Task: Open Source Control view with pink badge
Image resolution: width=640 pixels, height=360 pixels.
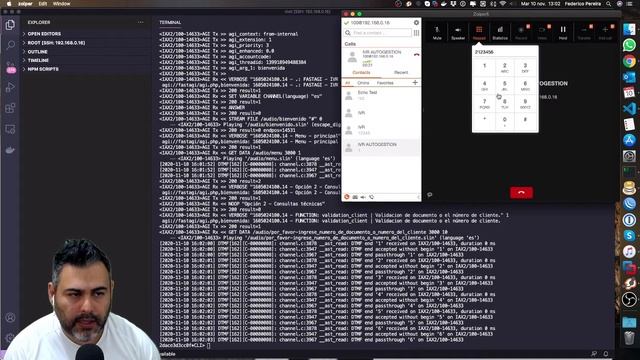Action: [x=10, y=67]
